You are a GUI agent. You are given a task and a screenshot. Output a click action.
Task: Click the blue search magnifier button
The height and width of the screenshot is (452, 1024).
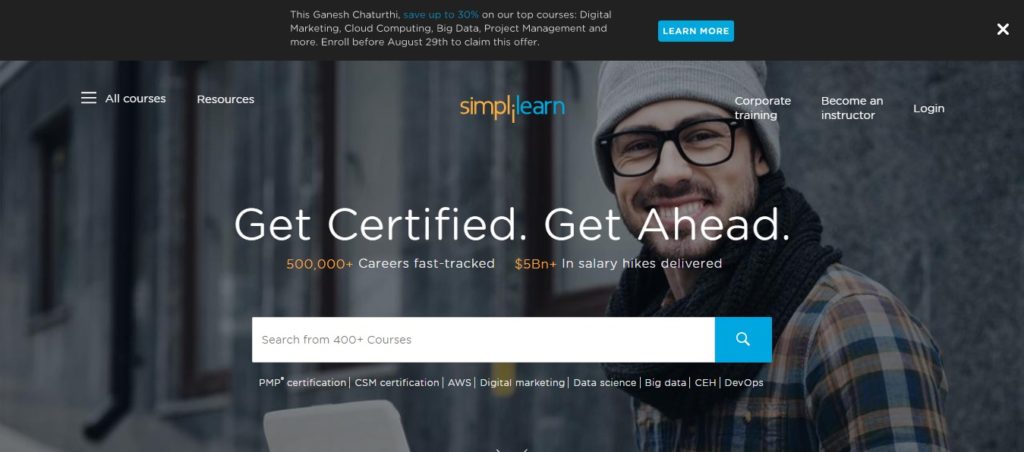[743, 340]
